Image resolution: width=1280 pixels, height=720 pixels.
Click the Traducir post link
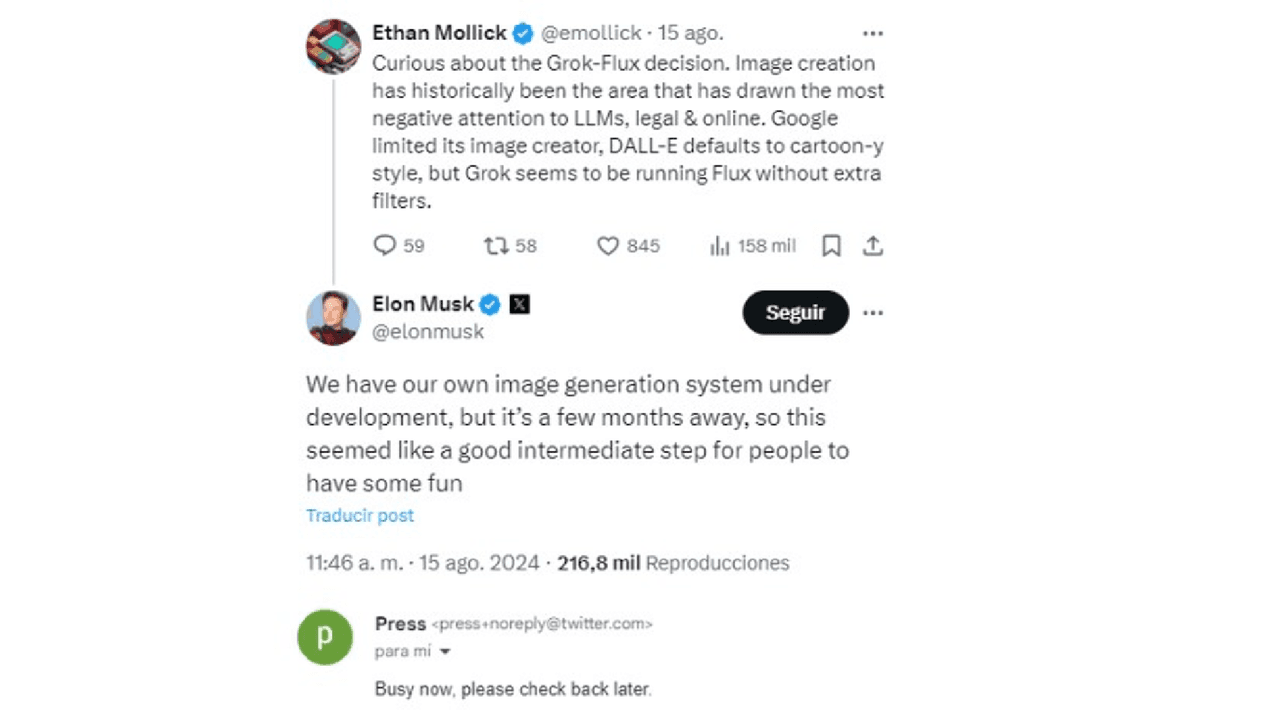pyautogui.click(x=360, y=516)
